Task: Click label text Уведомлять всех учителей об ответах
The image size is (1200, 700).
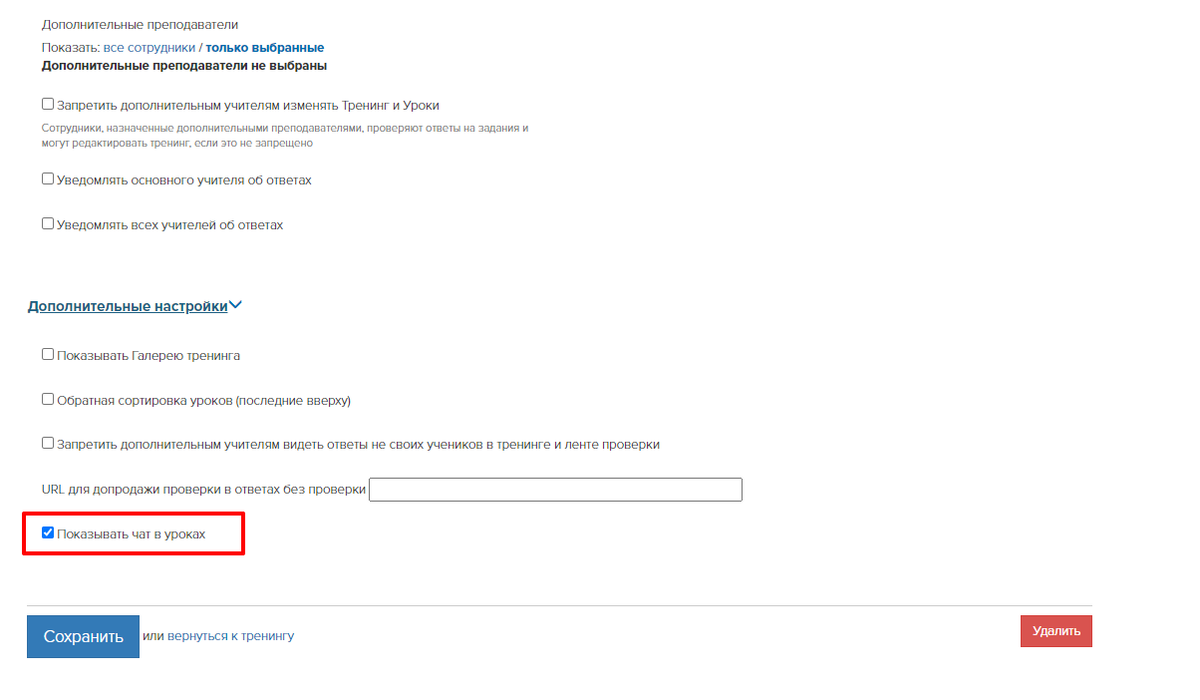Action: (x=170, y=225)
